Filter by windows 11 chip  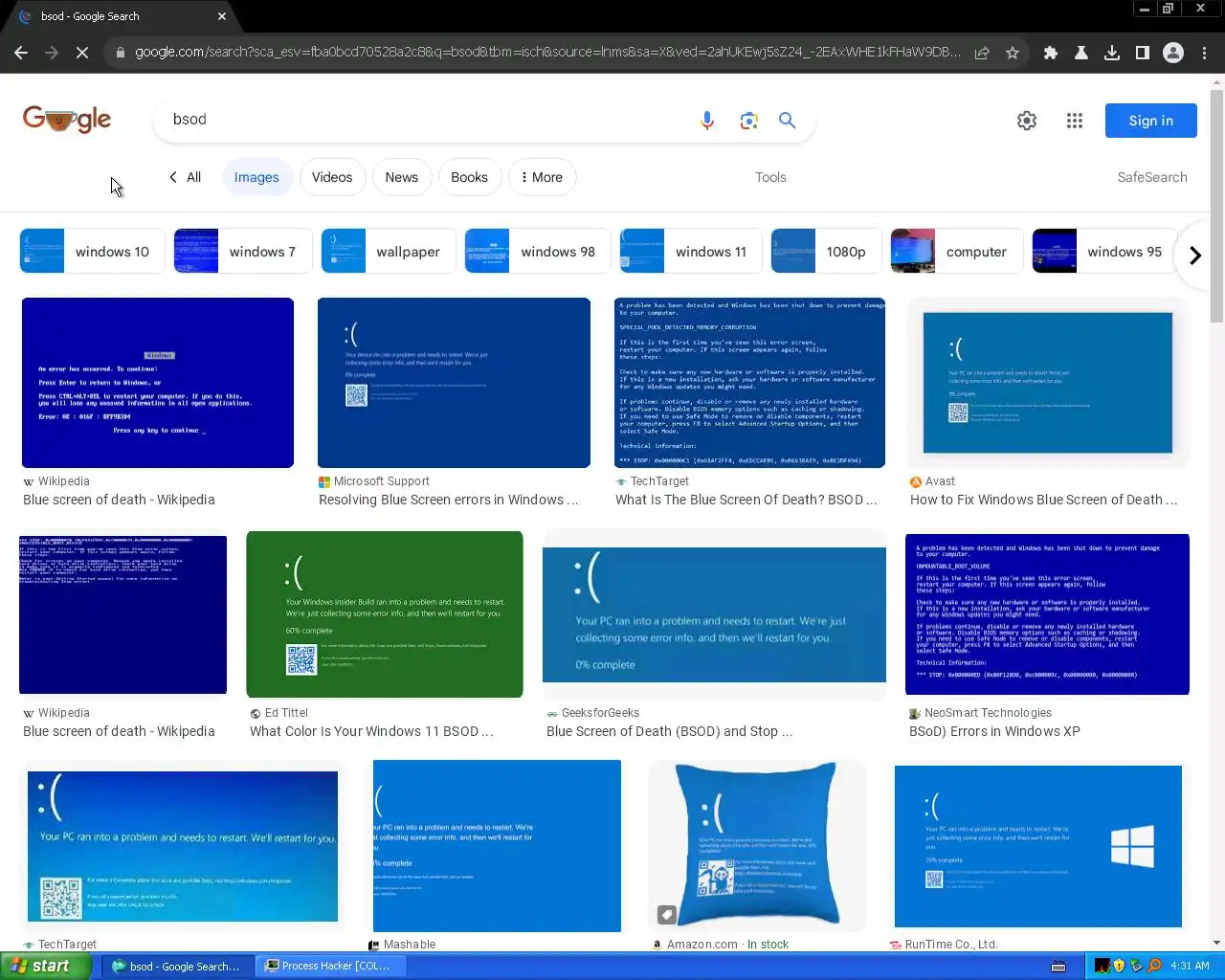point(691,252)
